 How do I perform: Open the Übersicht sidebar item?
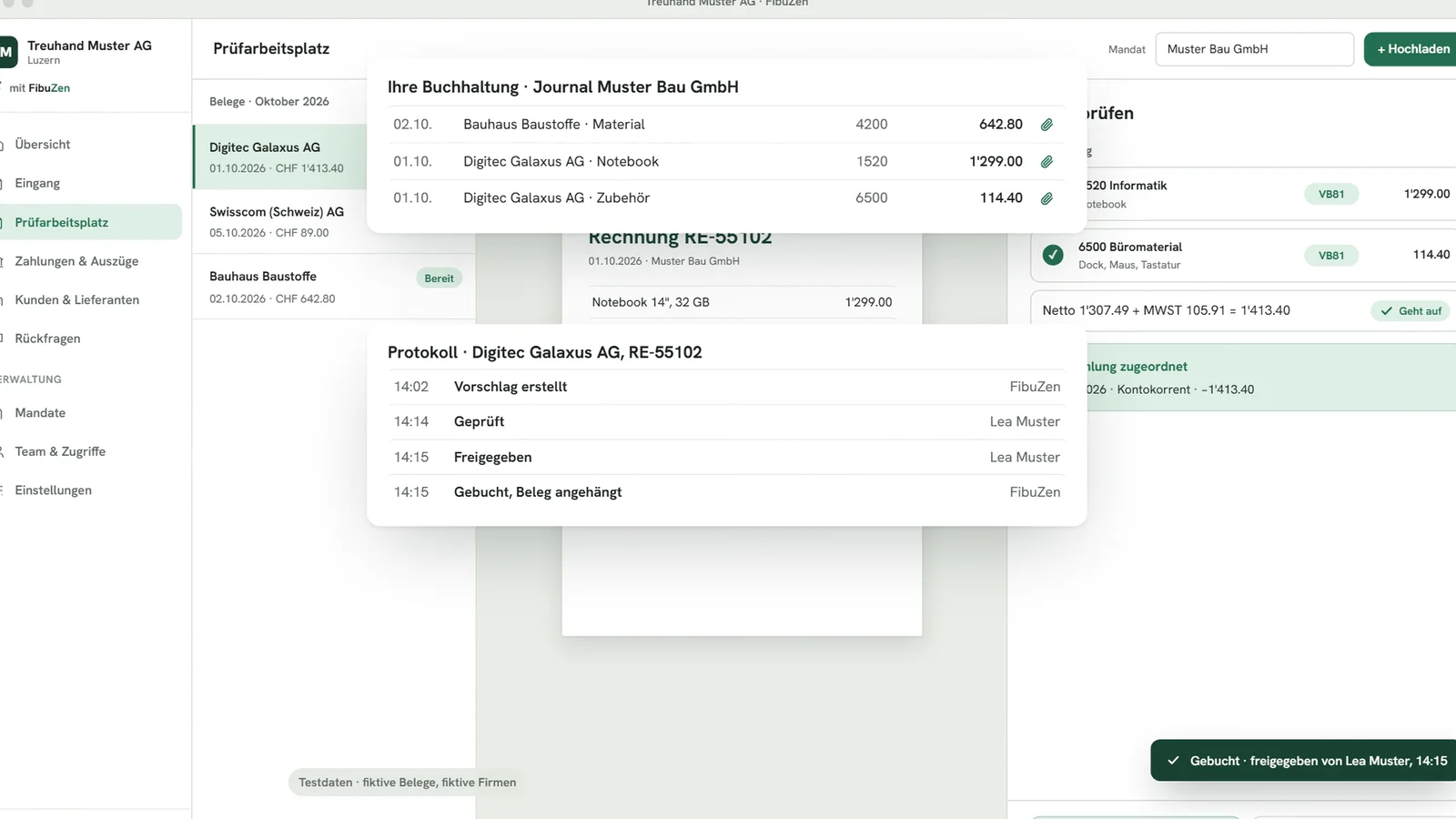43,145
